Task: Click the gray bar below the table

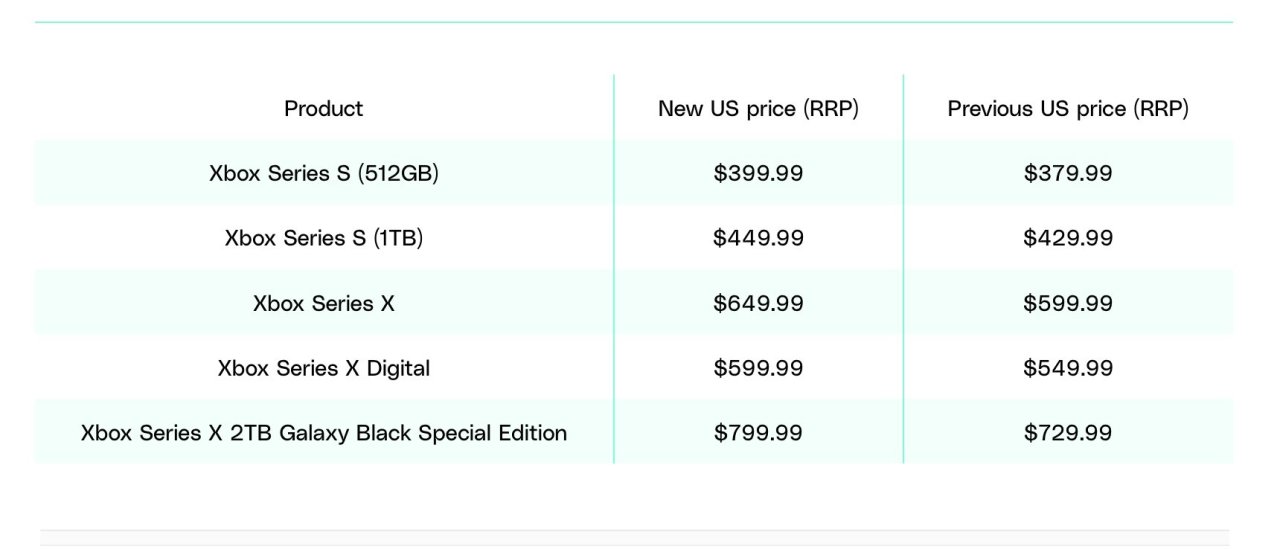Action: click(x=634, y=538)
